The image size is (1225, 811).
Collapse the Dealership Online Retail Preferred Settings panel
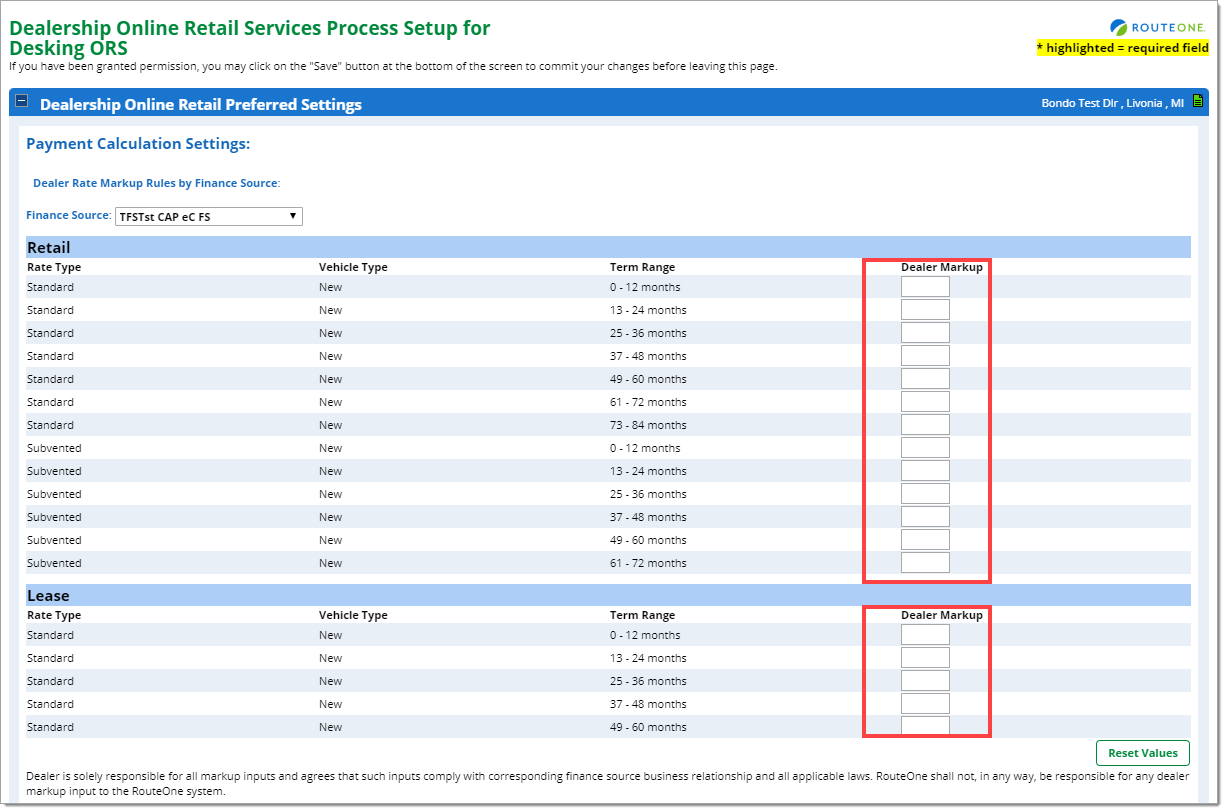(x=22, y=102)
